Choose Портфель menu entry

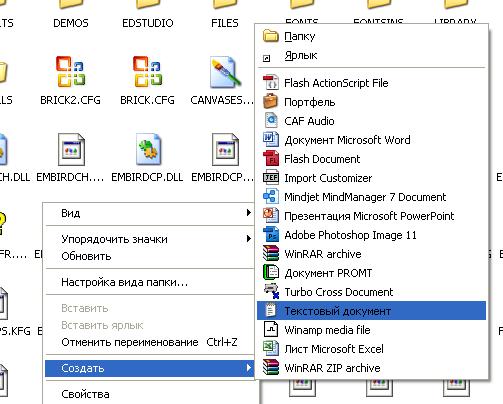[371, 102]
